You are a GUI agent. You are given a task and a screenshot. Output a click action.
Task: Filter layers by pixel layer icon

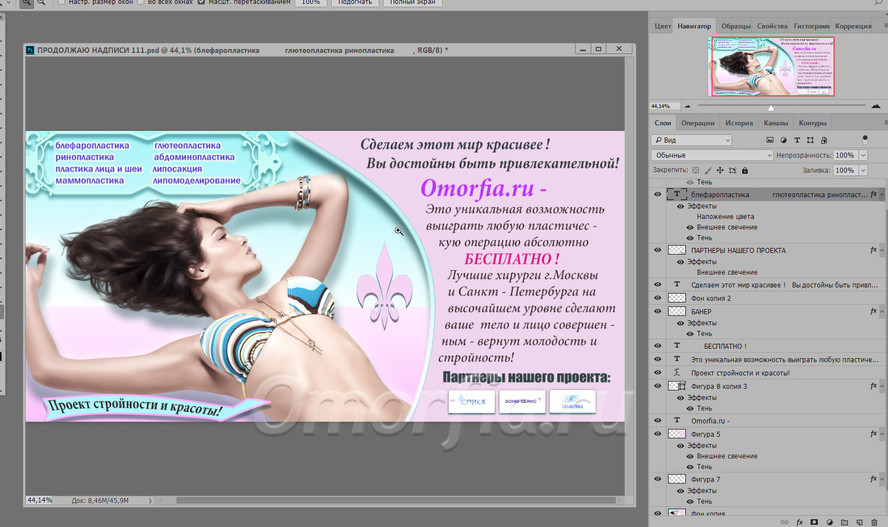(x=770, y=140)
